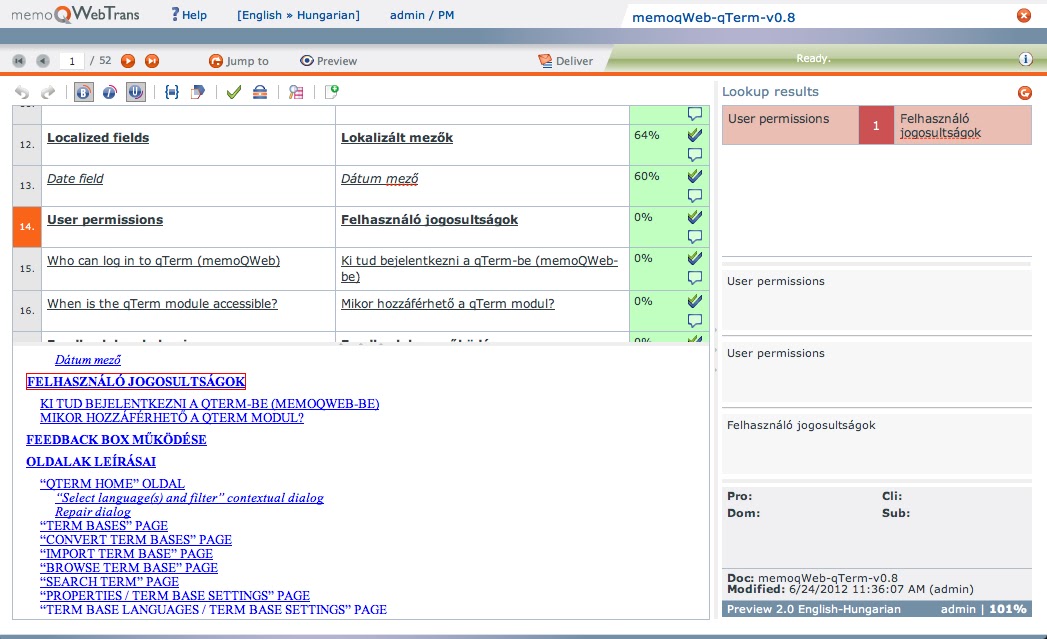Deliver the document
The image size is (1047, 639).
pyautogui.click(x=565, y=61)
